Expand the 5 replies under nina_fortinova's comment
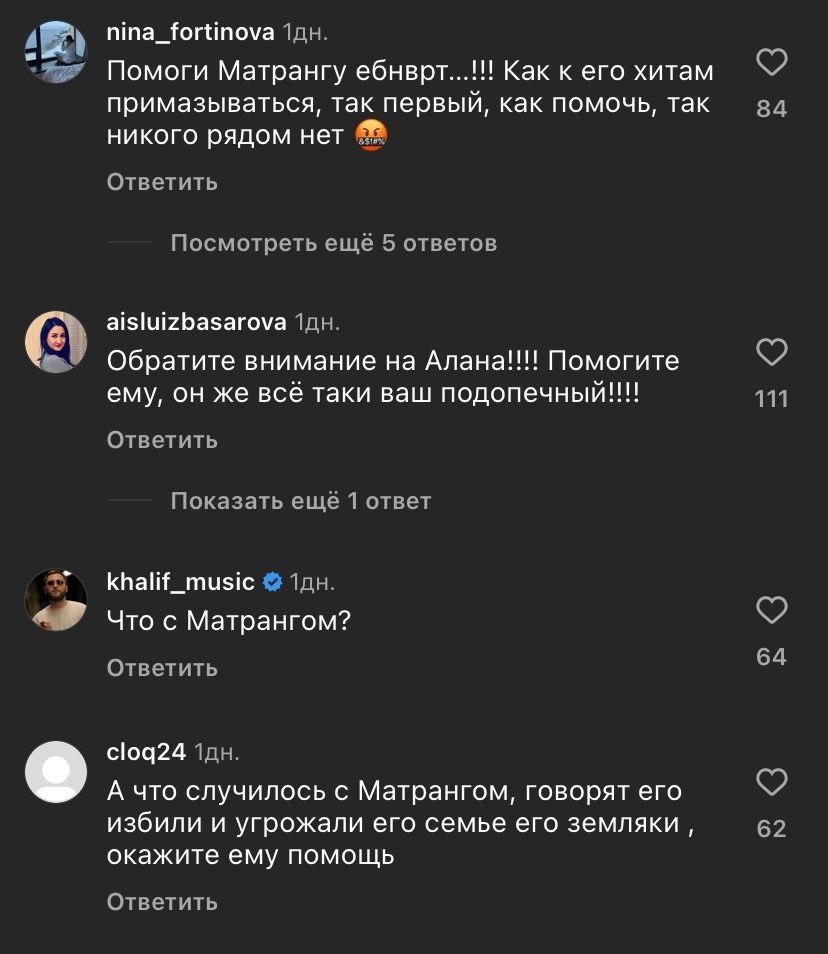Image resolution: width=828 pixels, height=954 pixels. (x=334, y=242)
